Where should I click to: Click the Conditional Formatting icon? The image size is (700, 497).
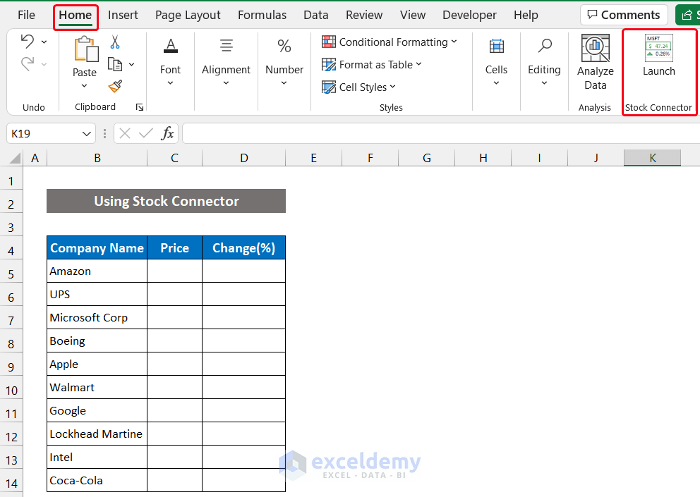pyautogui.click(x=329, y=42)
